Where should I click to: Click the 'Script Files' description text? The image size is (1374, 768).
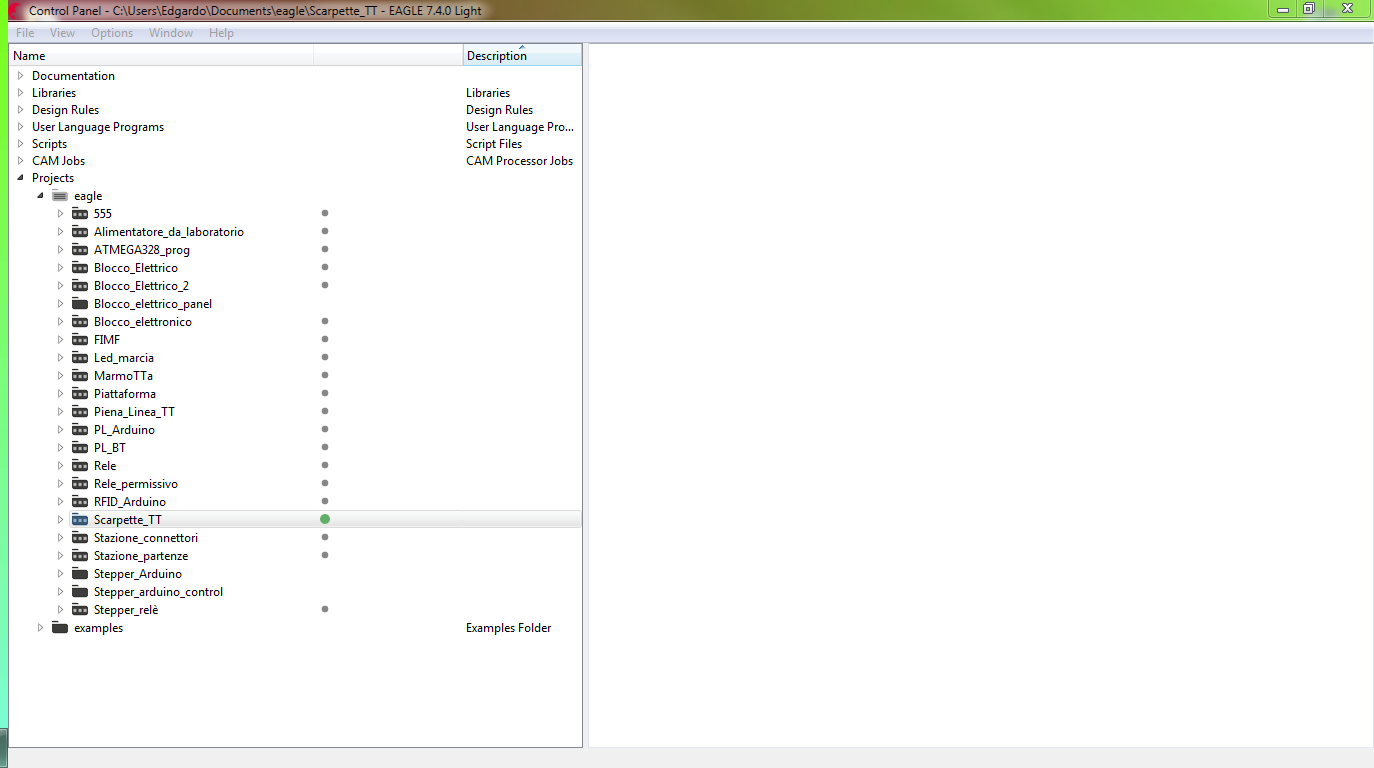click(x=494, y=144)
